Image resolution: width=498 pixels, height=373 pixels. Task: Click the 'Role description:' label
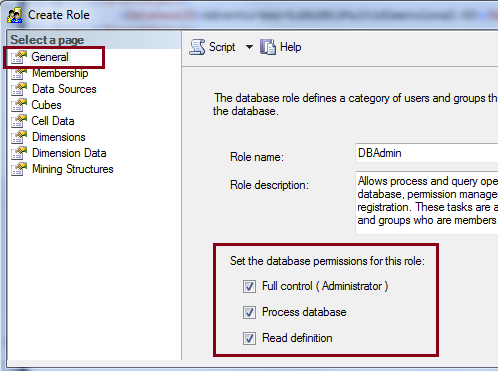pyautogui.click(x=269, y=185)
